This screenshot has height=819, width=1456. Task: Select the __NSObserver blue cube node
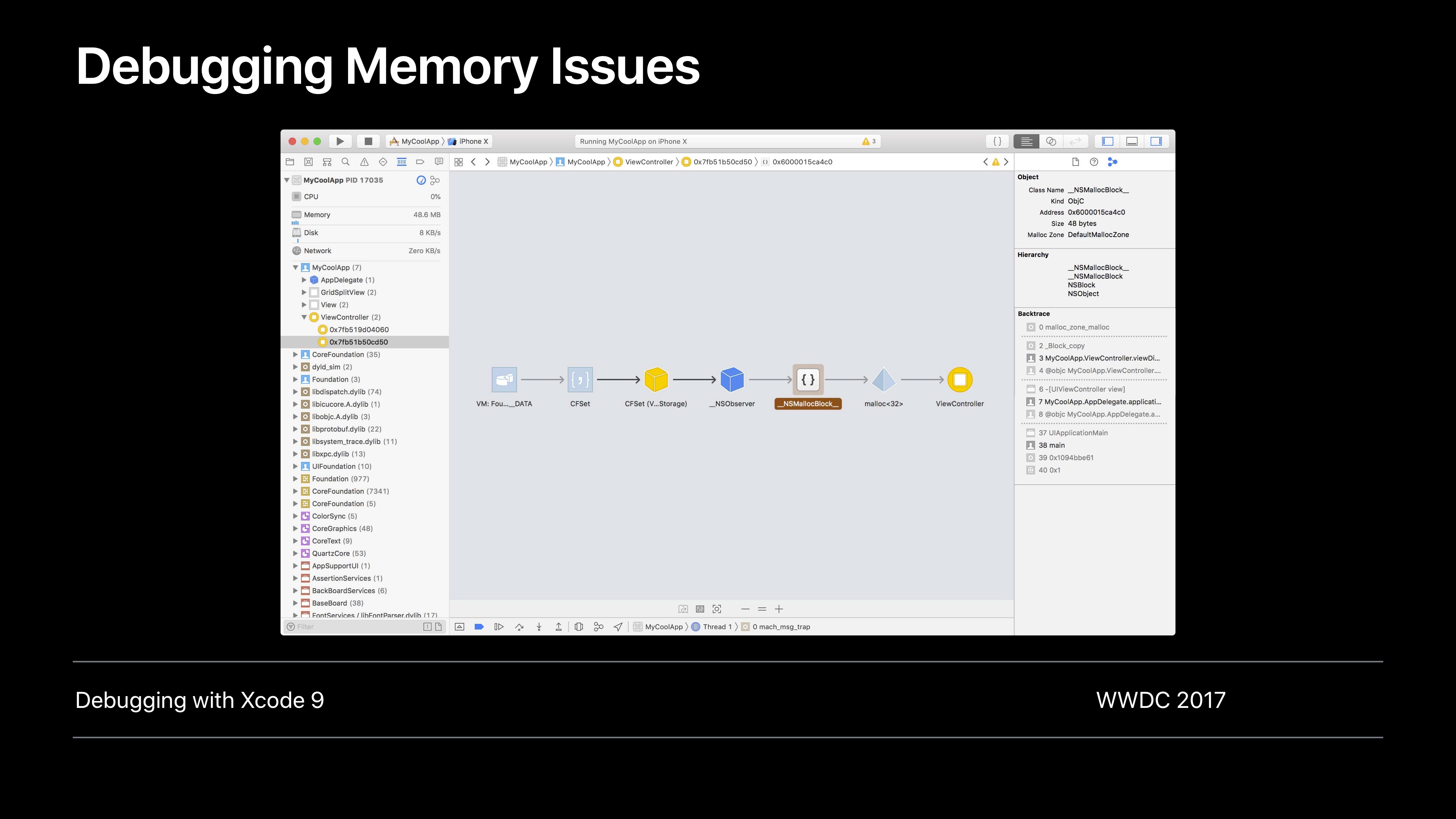click(x=732, y=380)
